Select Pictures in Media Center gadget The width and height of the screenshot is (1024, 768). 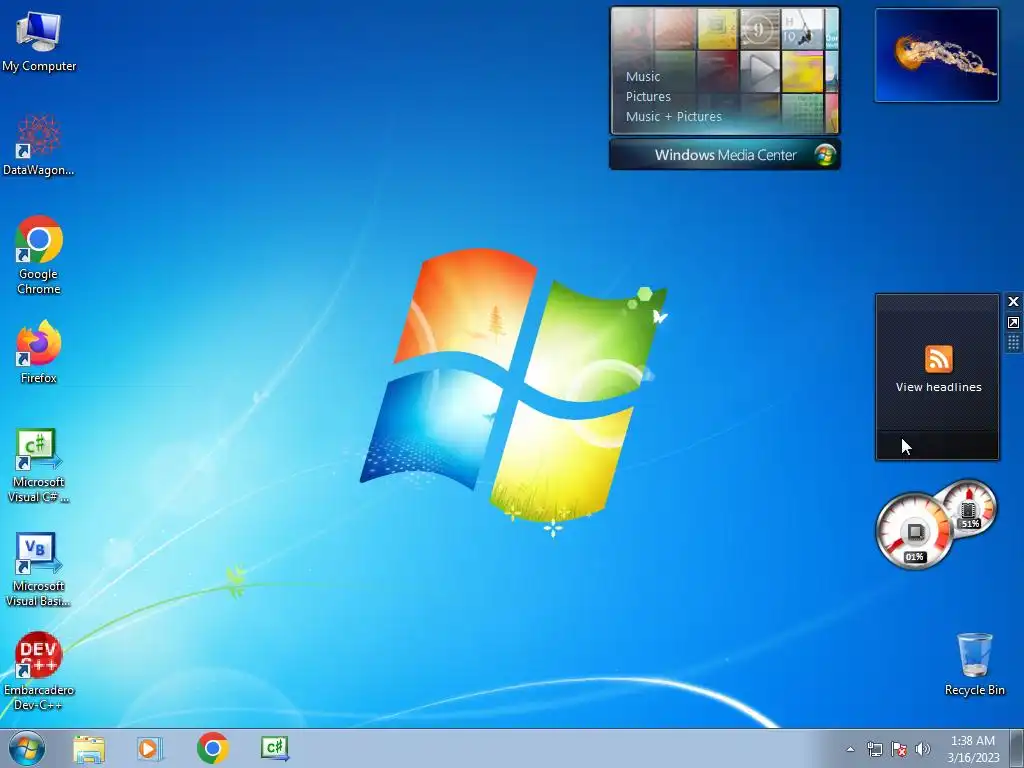pyautogui.click(x=648, y=97)
